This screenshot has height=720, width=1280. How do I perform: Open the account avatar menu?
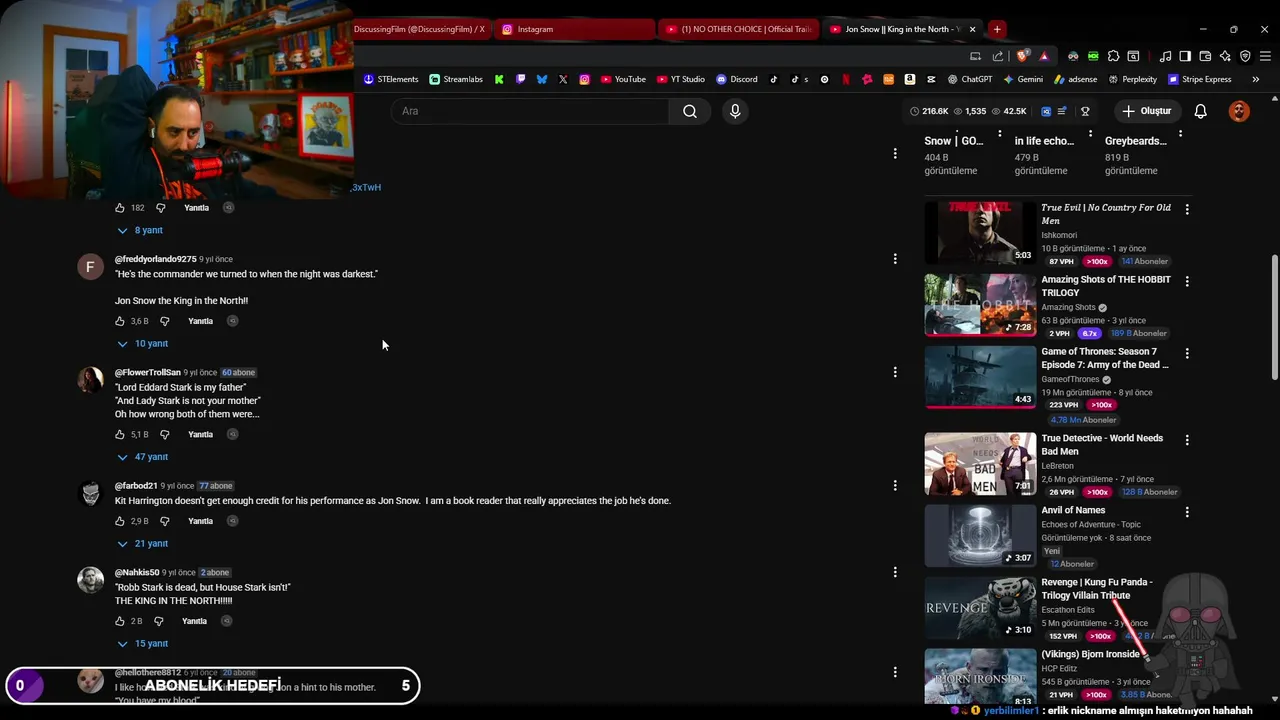point(1239,111)
